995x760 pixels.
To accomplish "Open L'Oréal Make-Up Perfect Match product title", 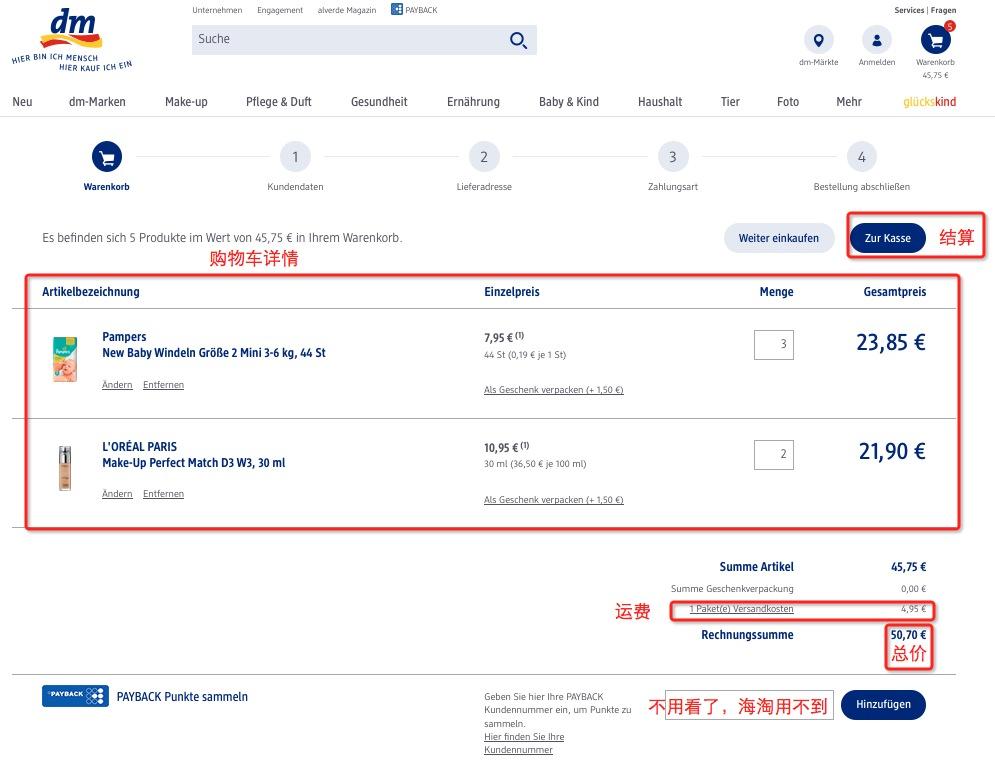I will point(194,454).
